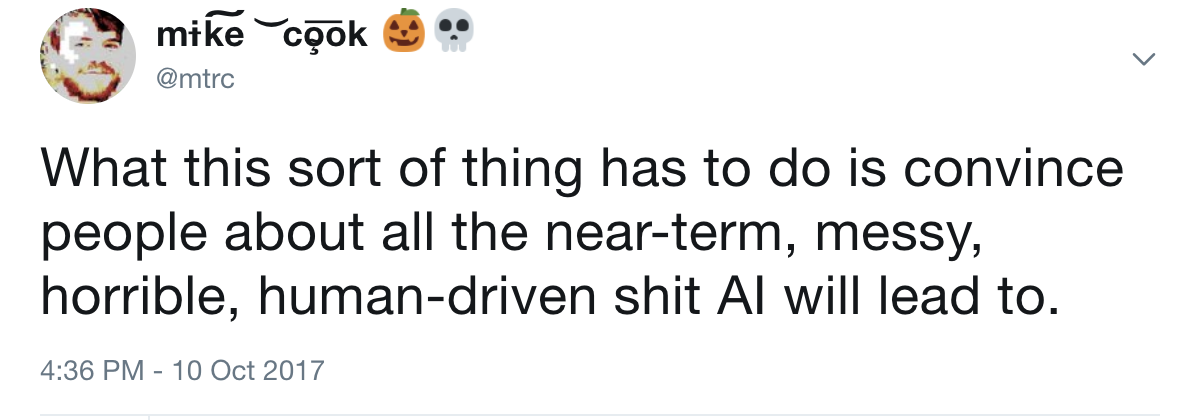Image resolution: width=1196 pixels, height=420 pixels.
Task: Click the jack-o-lantern pumpkin emoji
Action: pos(403,31)
